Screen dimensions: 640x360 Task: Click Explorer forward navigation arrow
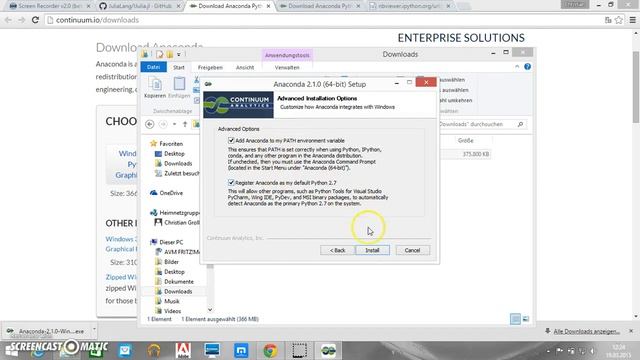163,124
